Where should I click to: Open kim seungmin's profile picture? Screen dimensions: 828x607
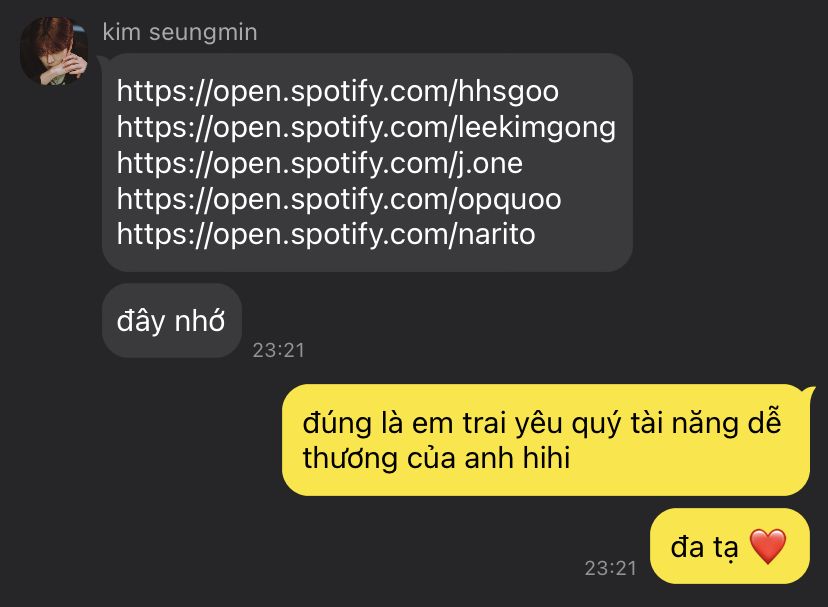(54, 51)
